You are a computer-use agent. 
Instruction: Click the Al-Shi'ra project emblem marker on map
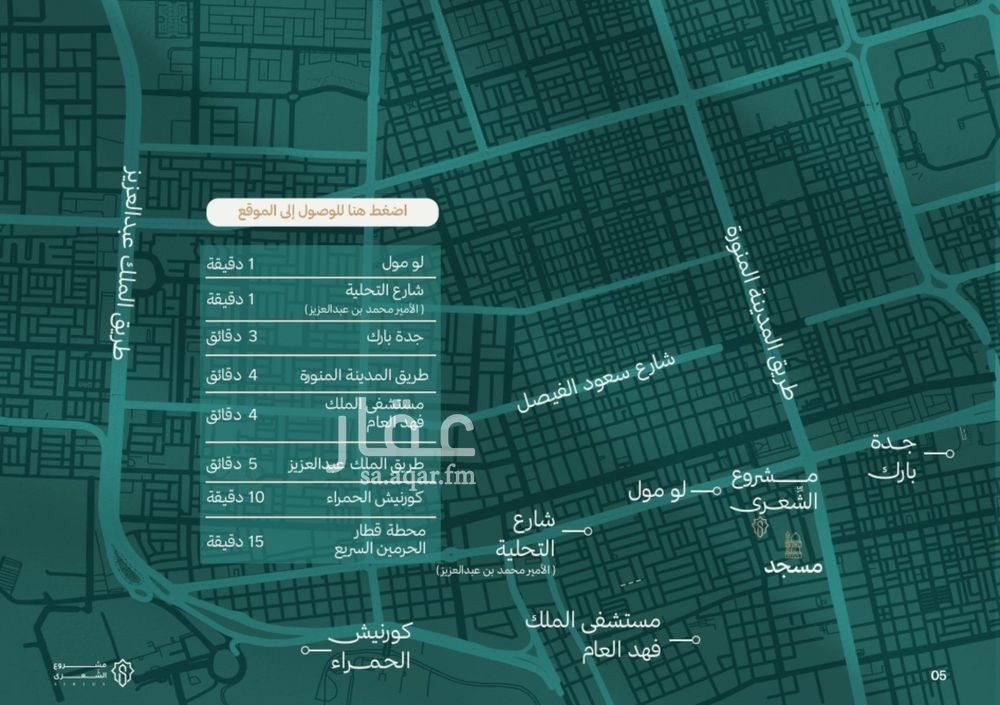760,527
